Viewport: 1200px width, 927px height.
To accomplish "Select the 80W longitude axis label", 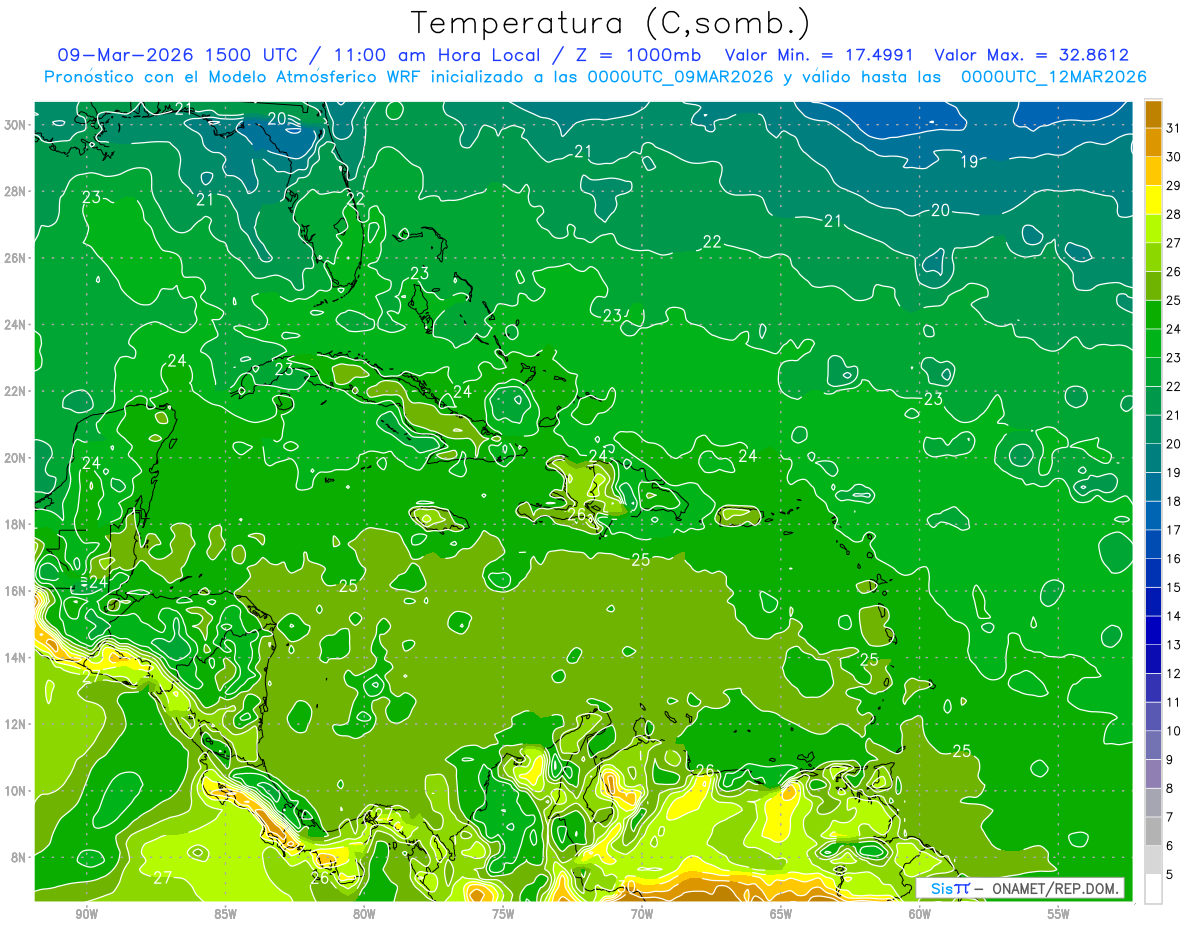I will pos(364,914).
